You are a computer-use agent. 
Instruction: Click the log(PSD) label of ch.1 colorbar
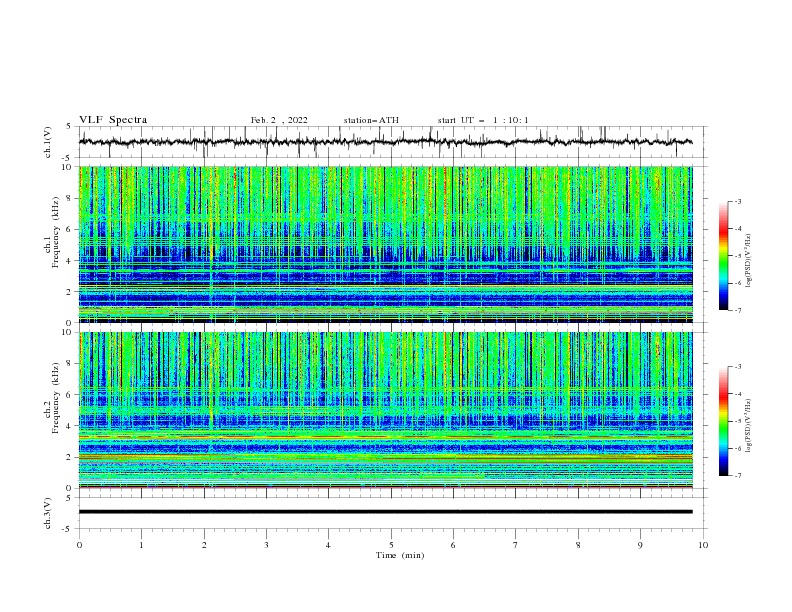[x=748, y=261]
